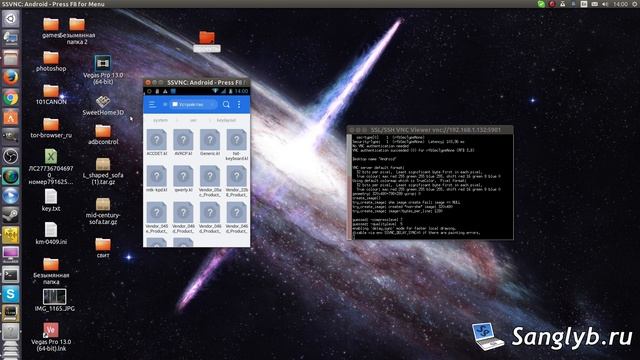This screenshot has height=360, width=640.
Task: Select the Generic.kl file icon
Action: click(210, 140)
